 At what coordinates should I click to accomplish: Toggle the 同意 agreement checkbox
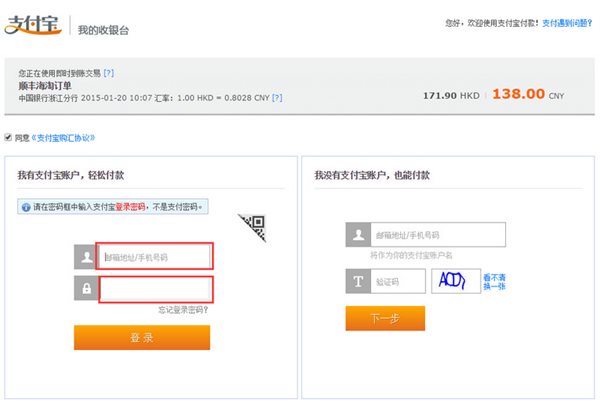[x=9, y=137]
